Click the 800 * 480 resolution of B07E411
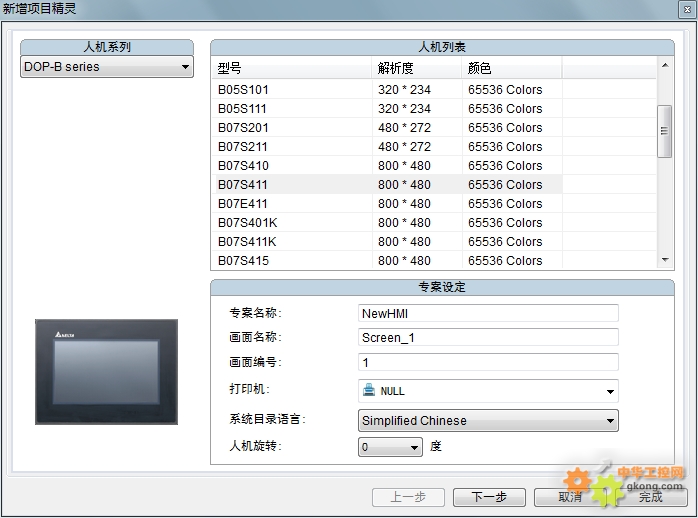The width and height of the screenshot is (698, 518). coord(404,204)
